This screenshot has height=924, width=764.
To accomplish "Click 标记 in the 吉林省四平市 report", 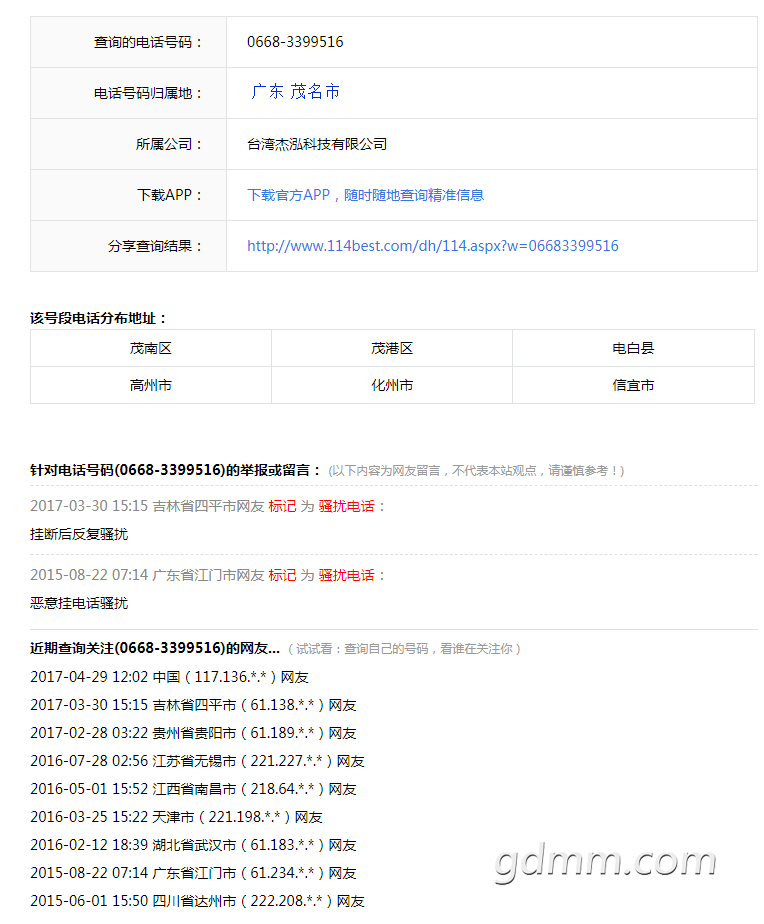I will pos(282,506).
